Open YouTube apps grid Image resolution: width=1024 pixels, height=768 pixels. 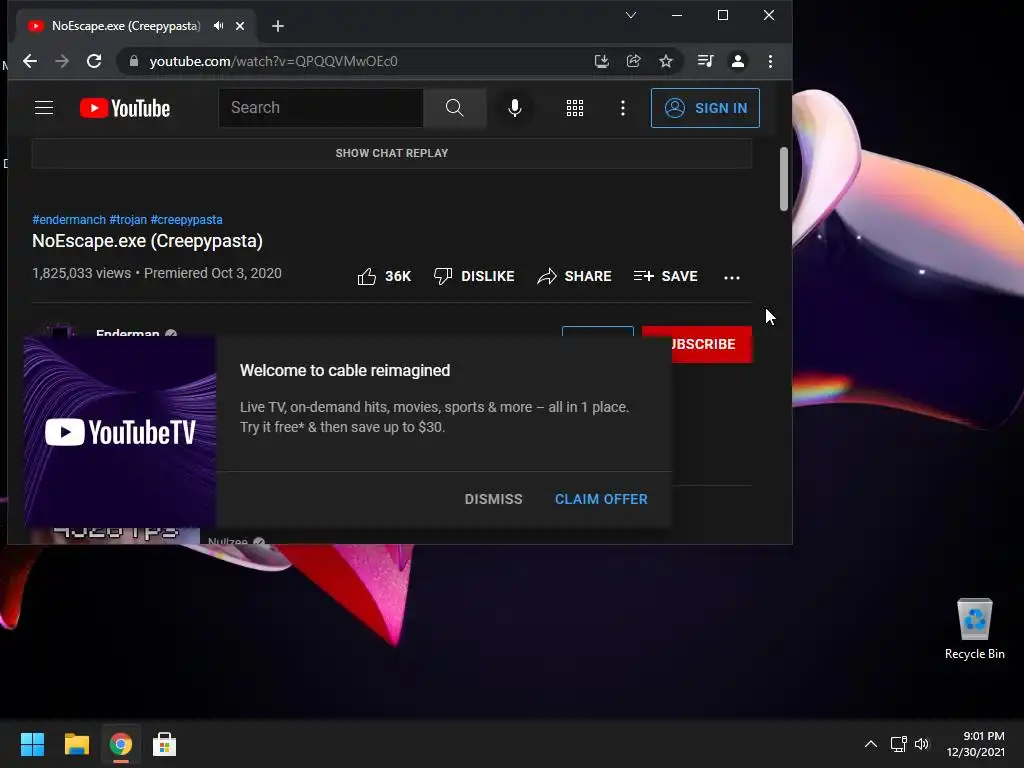click(575, 108)
